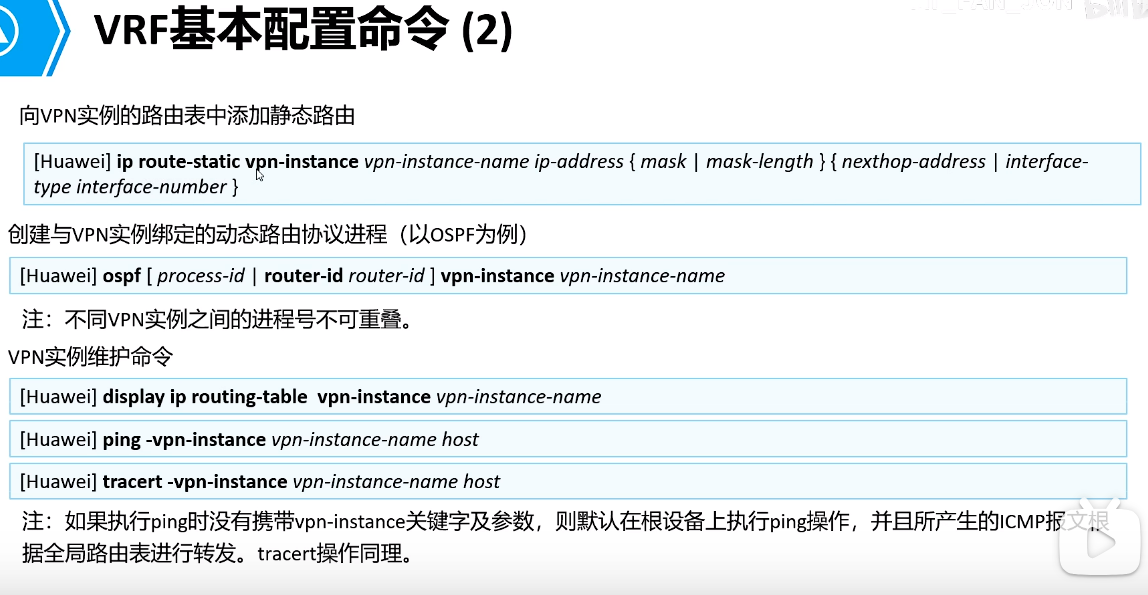Select the note "注：不同VPN实例之间的进程号不可重叠。"

click(217, 320)
